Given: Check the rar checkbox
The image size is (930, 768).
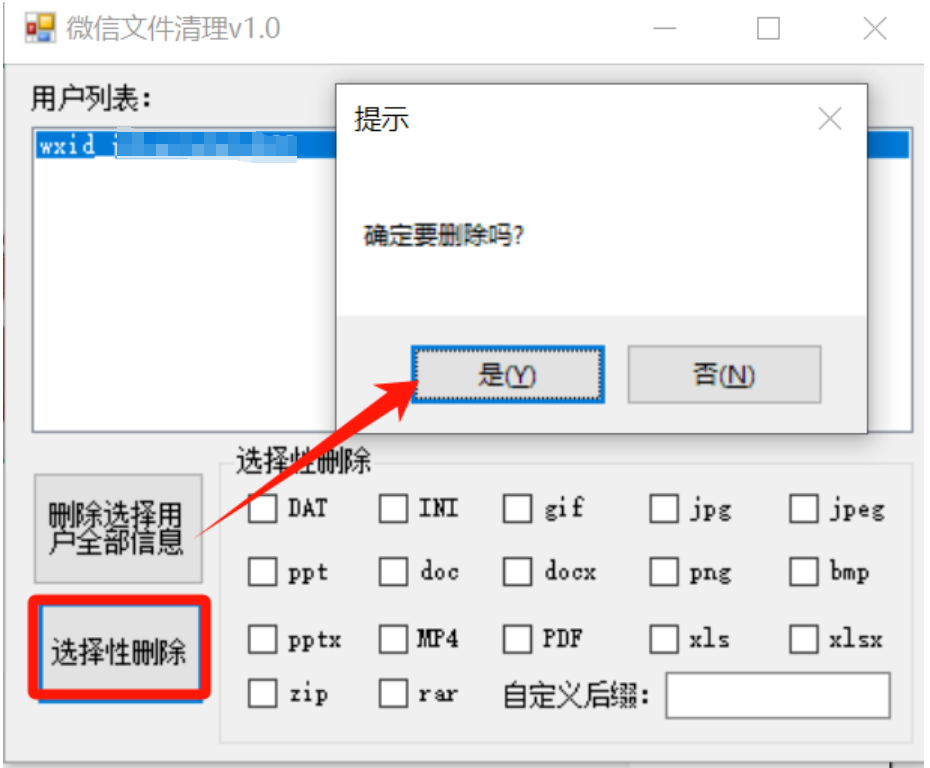Looking at the screenshot, I should [x=393, y=693].
